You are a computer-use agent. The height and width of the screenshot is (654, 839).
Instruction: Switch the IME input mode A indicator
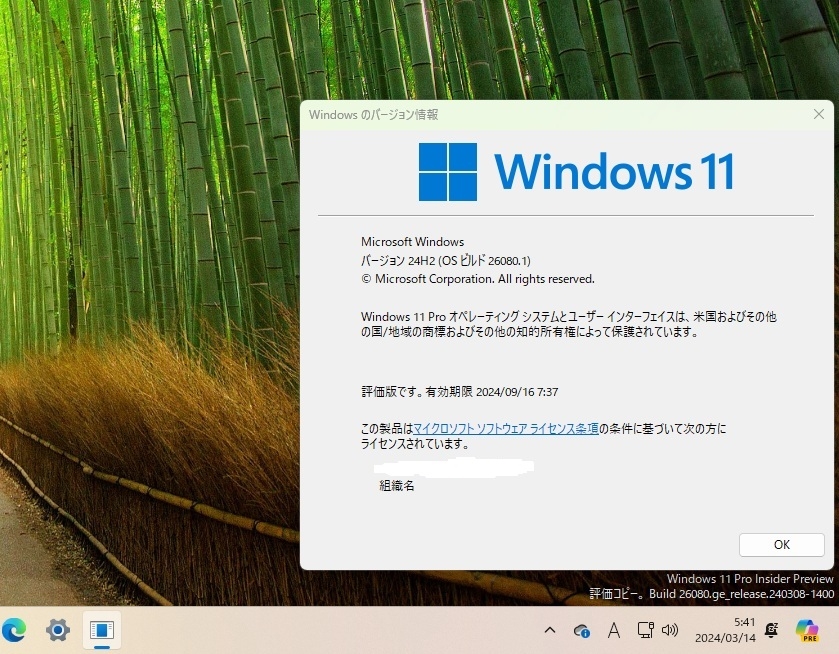tap(614, 630)
